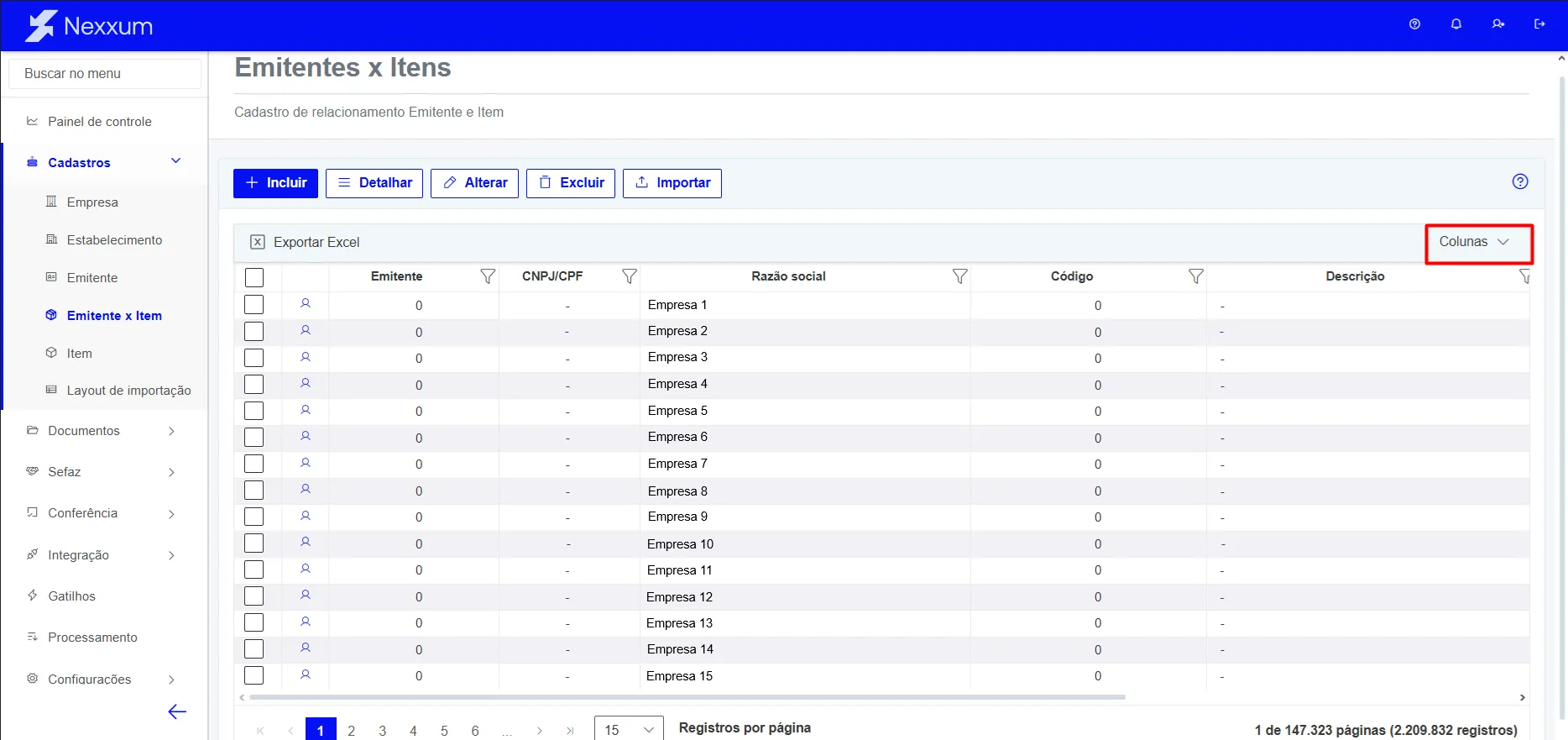1568x740 pixels.
Task: Click the filter icon on the Emitente column
Action: (x=488, y=276)
